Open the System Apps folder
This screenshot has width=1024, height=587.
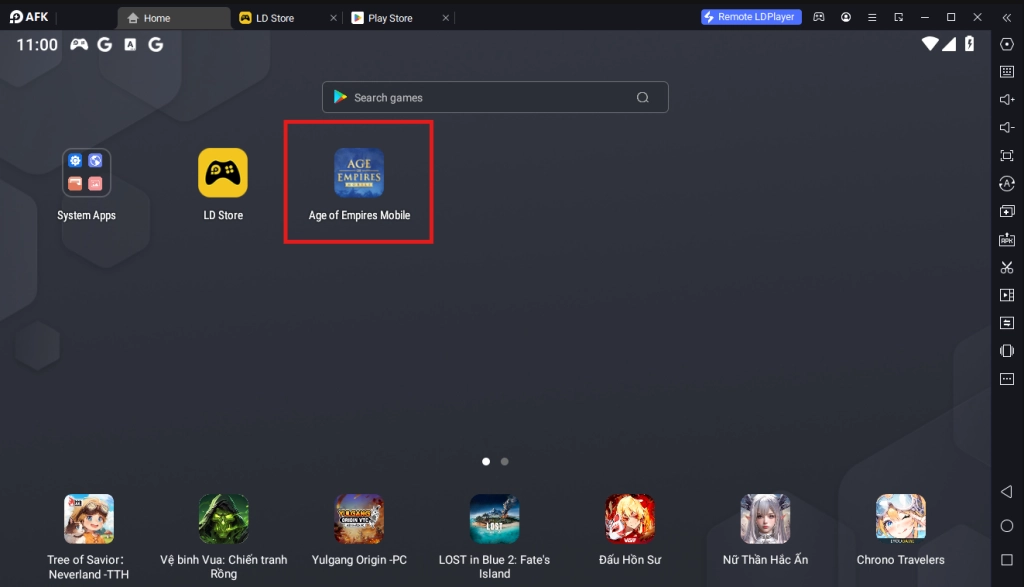86,173
